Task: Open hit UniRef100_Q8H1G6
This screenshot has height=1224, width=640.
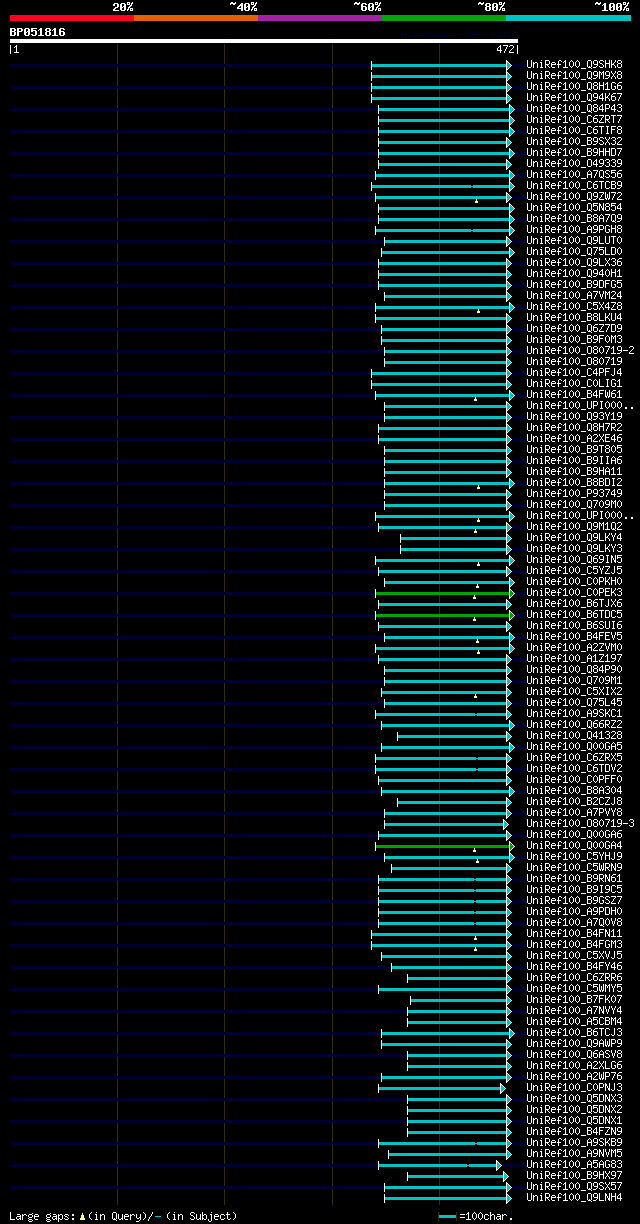Action: click(574, 86)
